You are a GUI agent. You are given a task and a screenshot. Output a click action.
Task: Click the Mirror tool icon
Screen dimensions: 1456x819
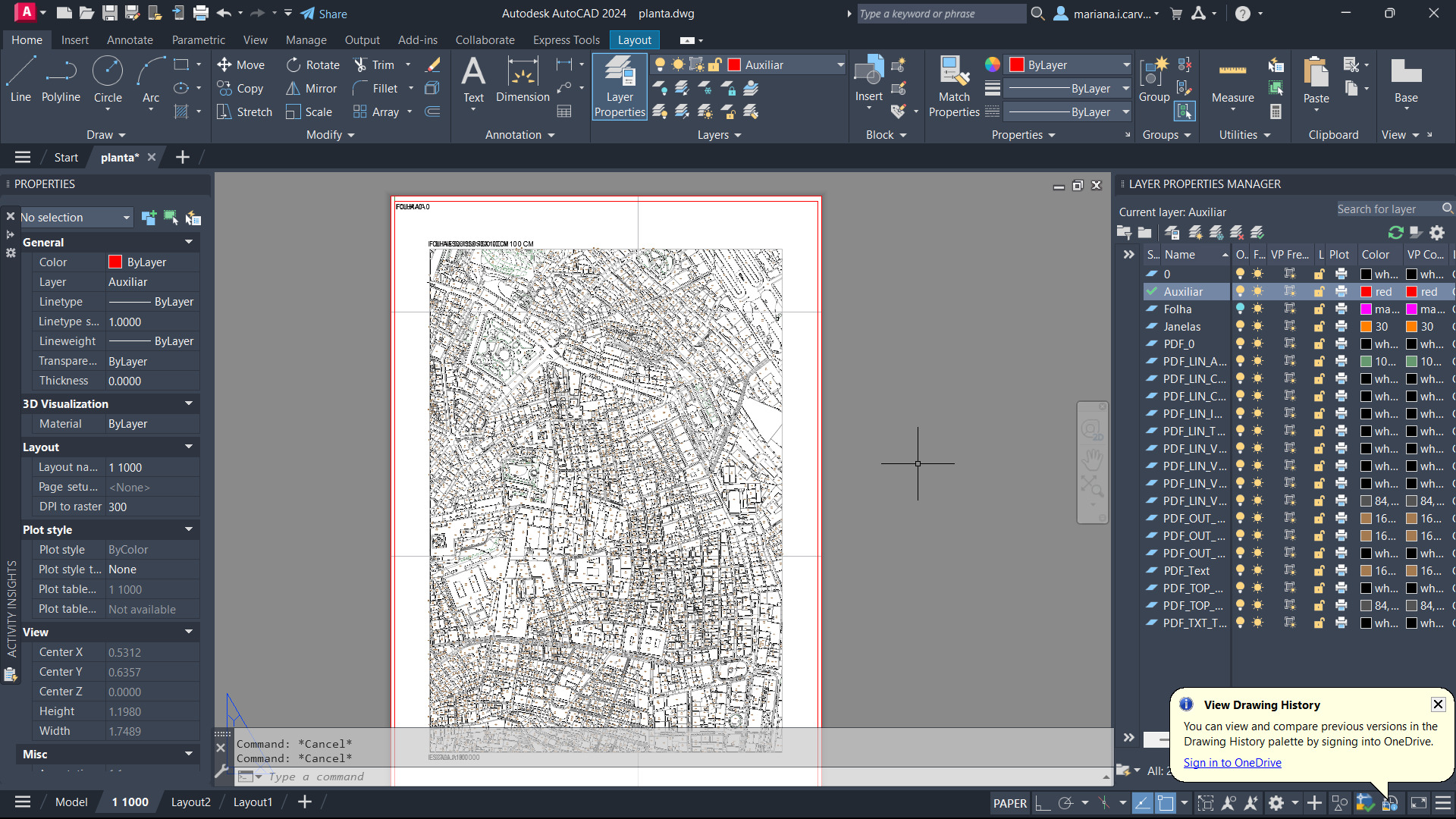293,89
